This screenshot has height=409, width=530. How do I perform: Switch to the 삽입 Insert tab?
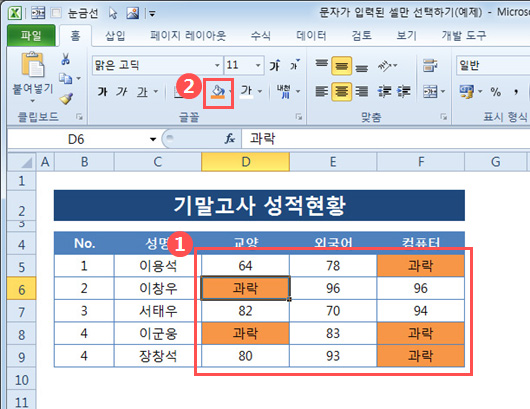click(x=115, y=35)
